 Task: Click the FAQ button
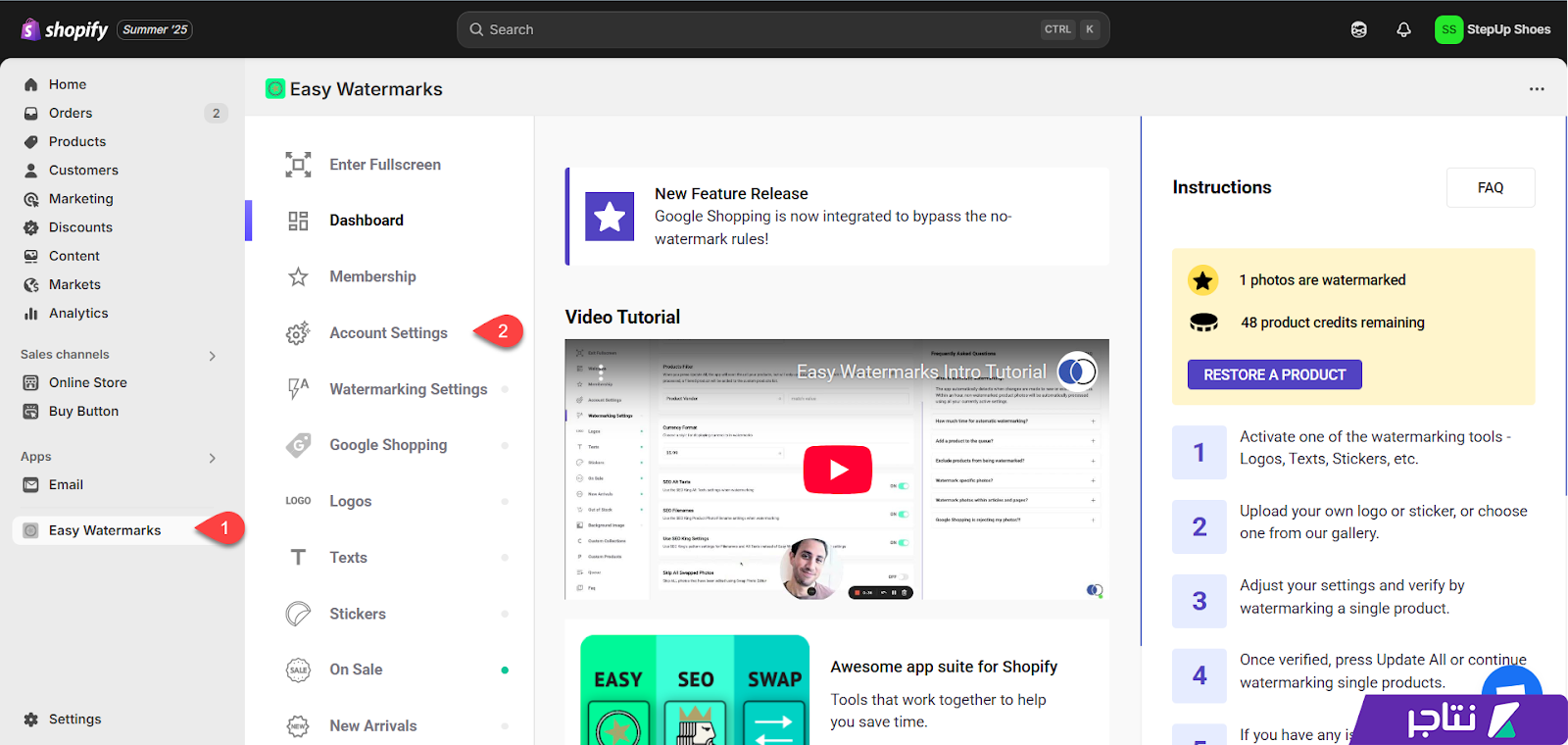click(1491, 187)
